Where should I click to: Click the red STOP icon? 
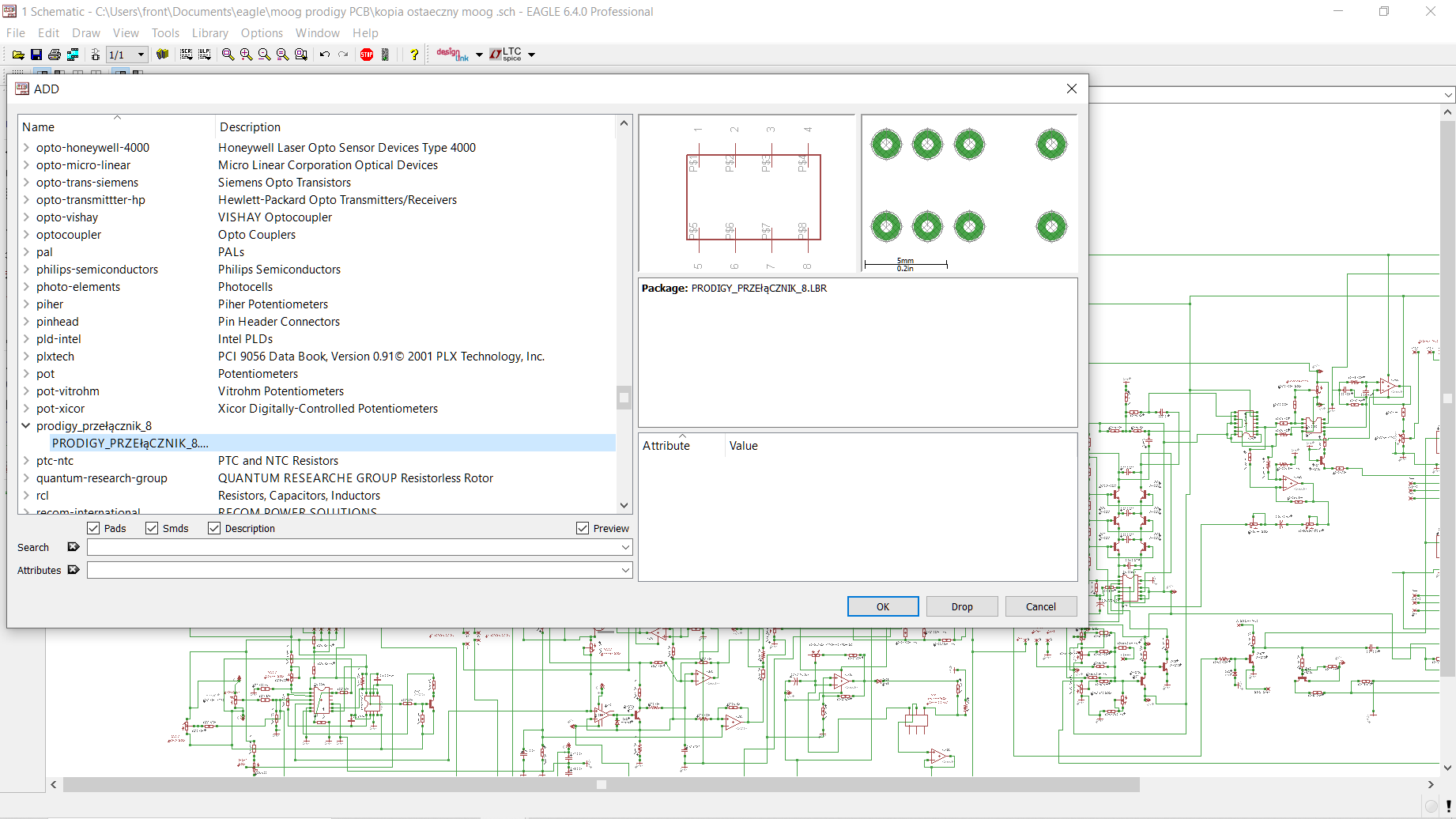pos(367,55)
